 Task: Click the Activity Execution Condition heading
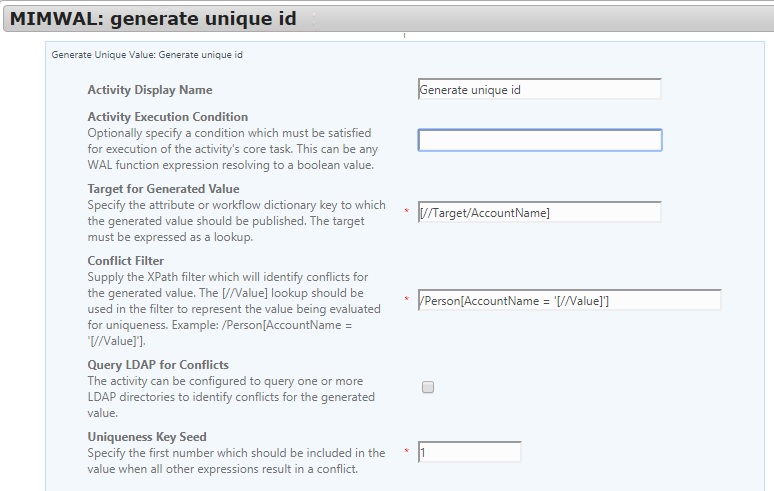click(x=168, y=117)
